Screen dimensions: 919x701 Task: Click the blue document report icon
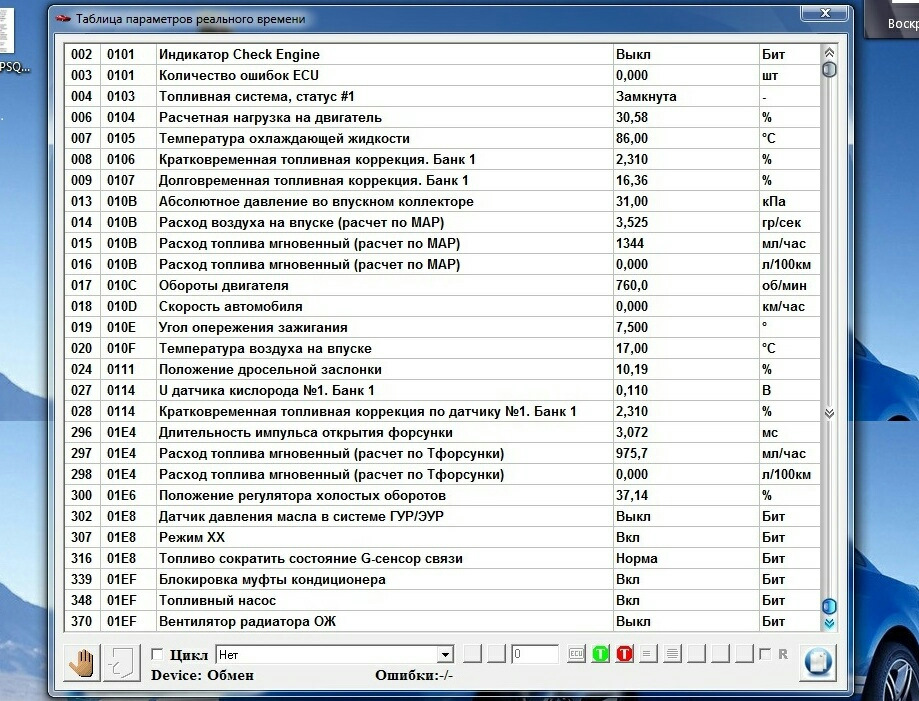(x=817, y=662)
